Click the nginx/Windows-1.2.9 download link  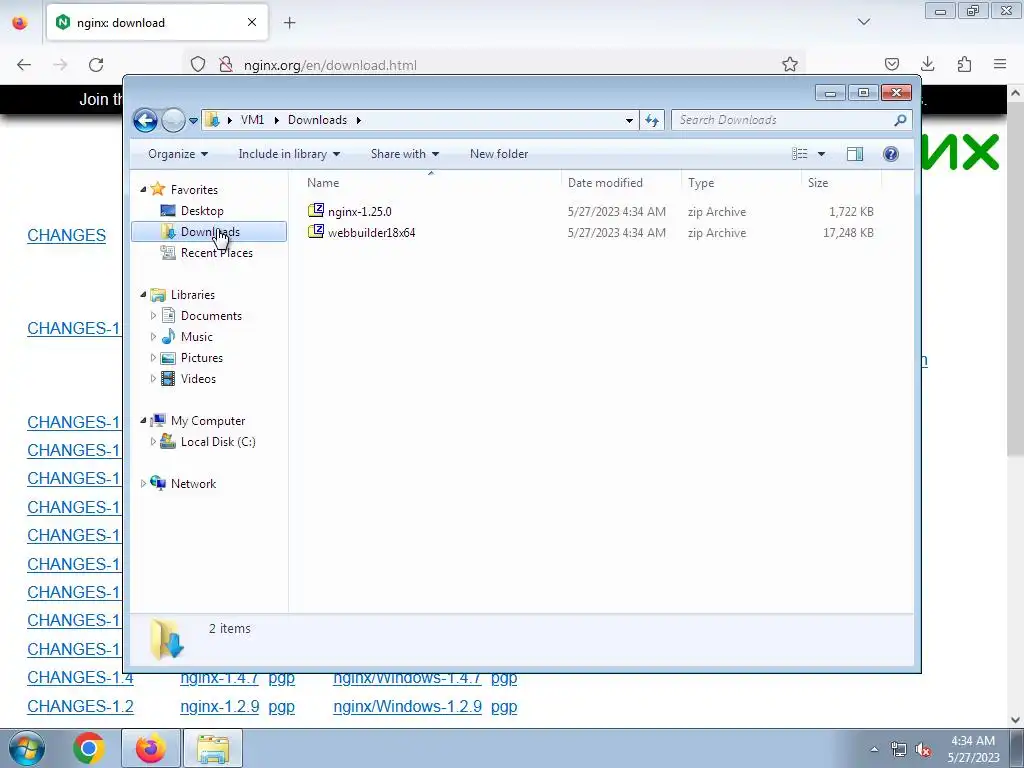(x=408, y=707)
